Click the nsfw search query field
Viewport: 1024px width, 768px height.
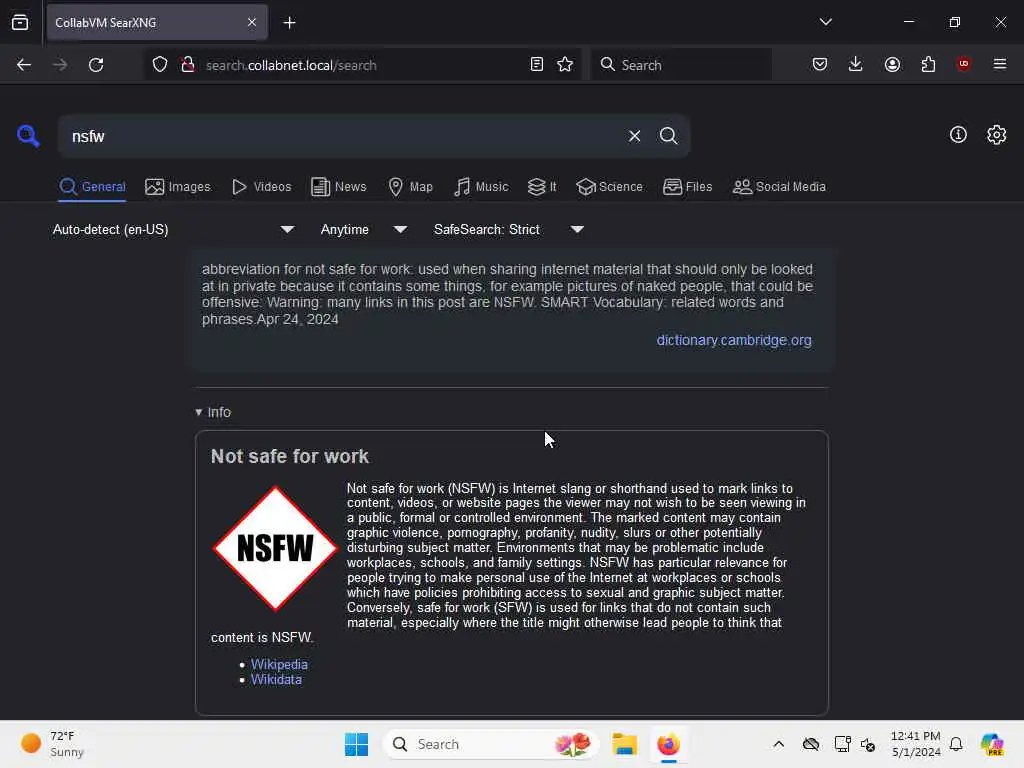(340, 136)
